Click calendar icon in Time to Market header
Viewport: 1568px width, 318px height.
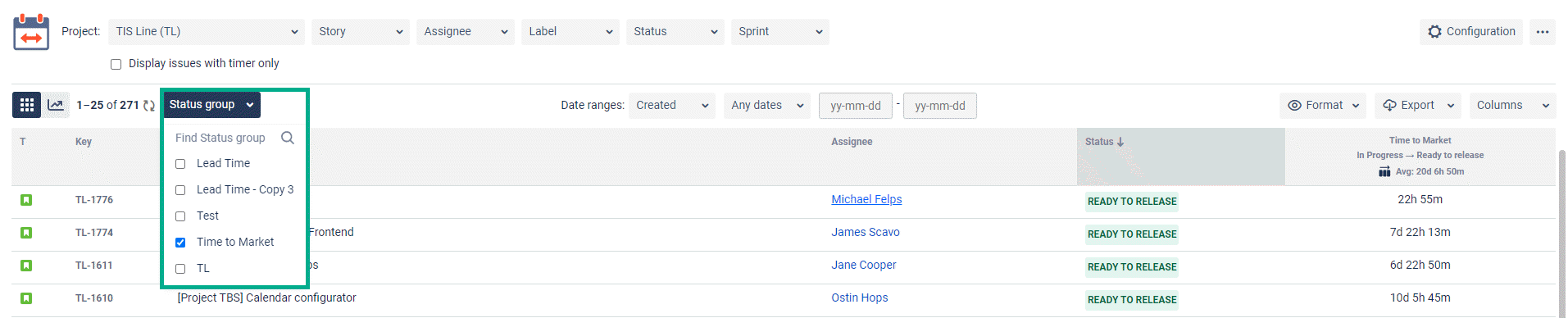click(1384, 171)
